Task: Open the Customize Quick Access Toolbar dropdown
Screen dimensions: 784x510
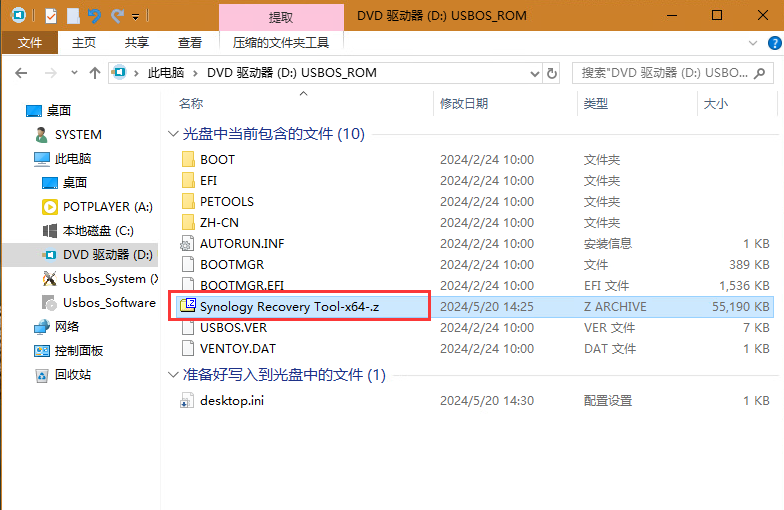Action: point(136,17)
